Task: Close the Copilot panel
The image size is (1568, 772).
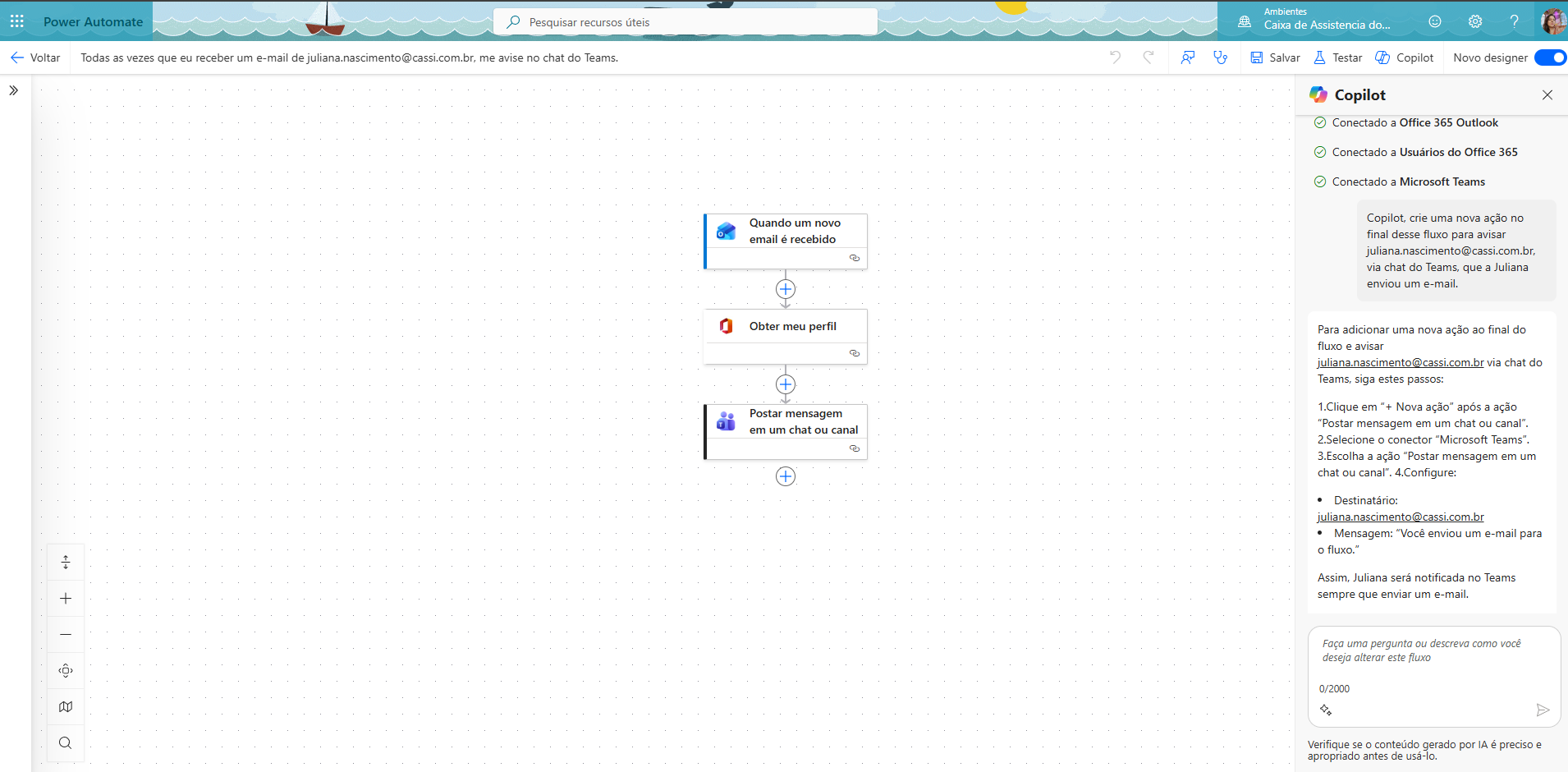Action: click(1547, 95)
